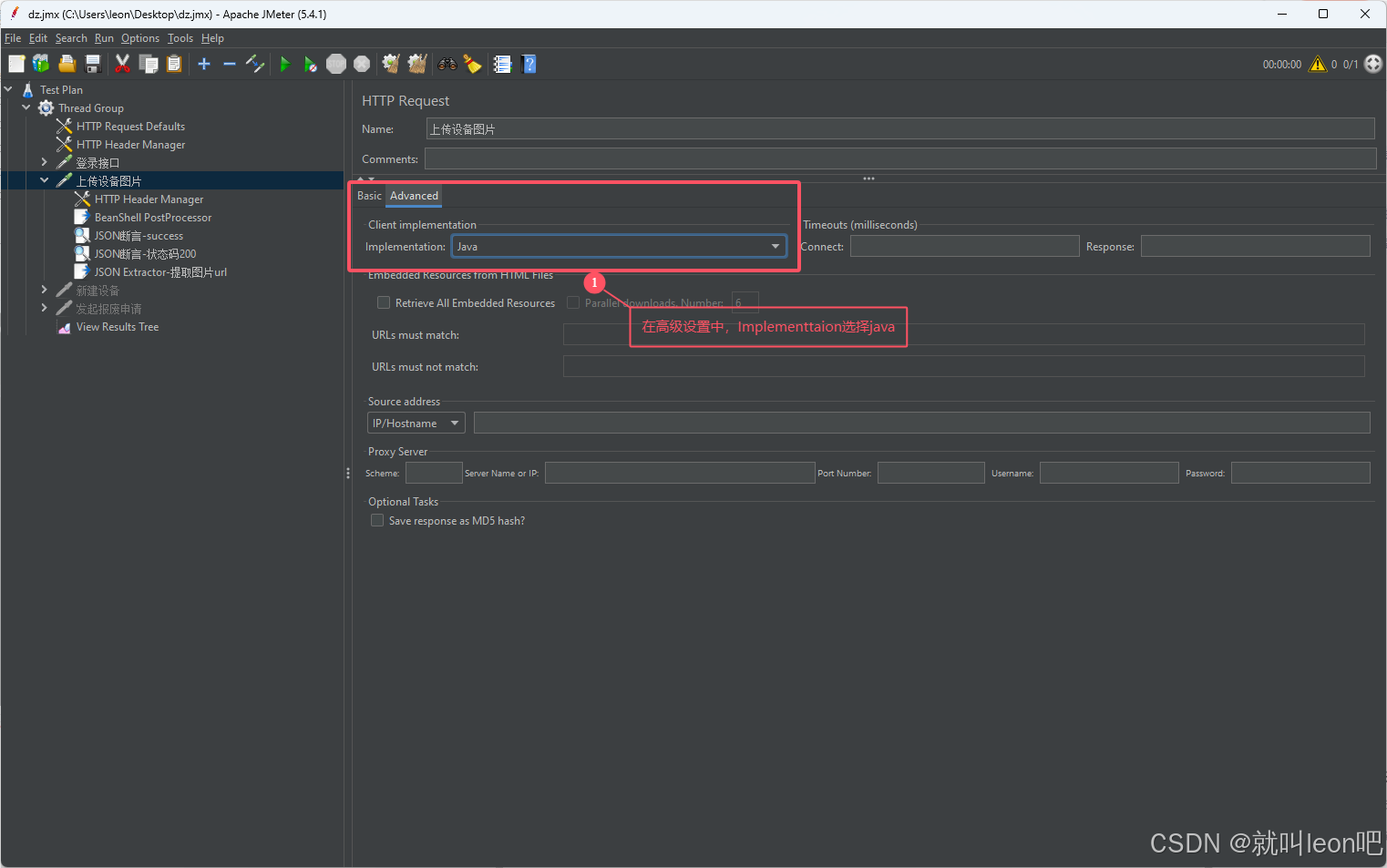Select JSON Extractor-提取图片url item
The width and height of the screenshot is (1387, 868).
[160, 271]
